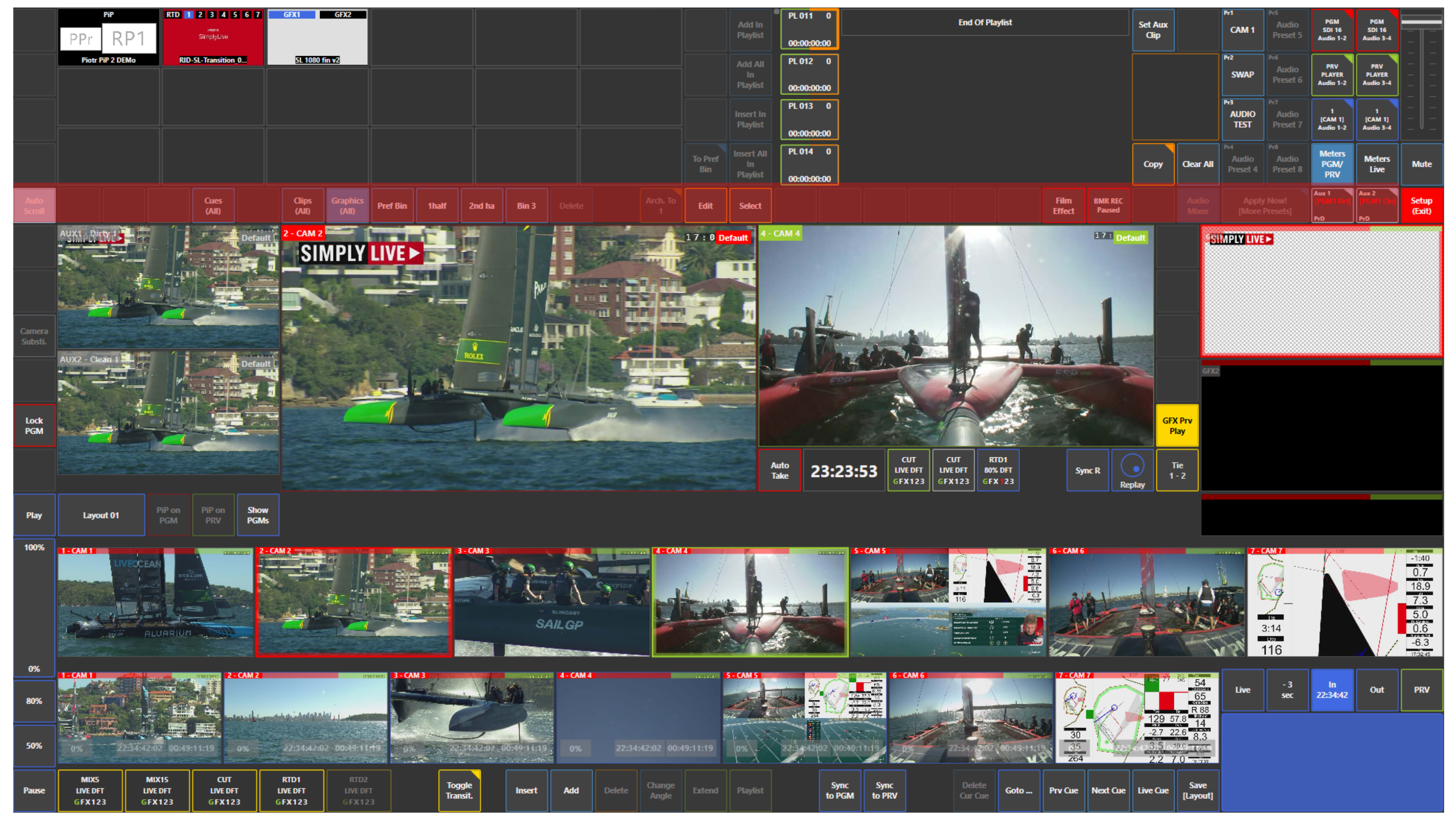Screen dimensions: 1456x819
Task: Click the Sync R button
Action: pos(1087,470)
